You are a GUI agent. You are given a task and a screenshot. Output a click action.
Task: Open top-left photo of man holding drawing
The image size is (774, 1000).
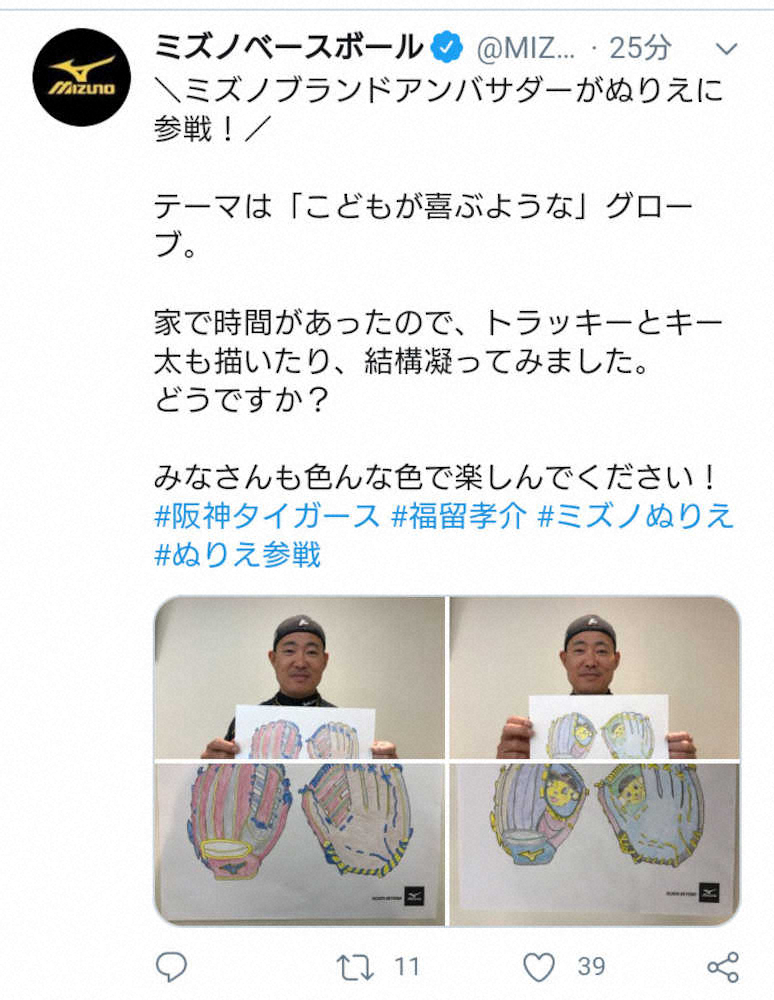(x=300, y=677)
